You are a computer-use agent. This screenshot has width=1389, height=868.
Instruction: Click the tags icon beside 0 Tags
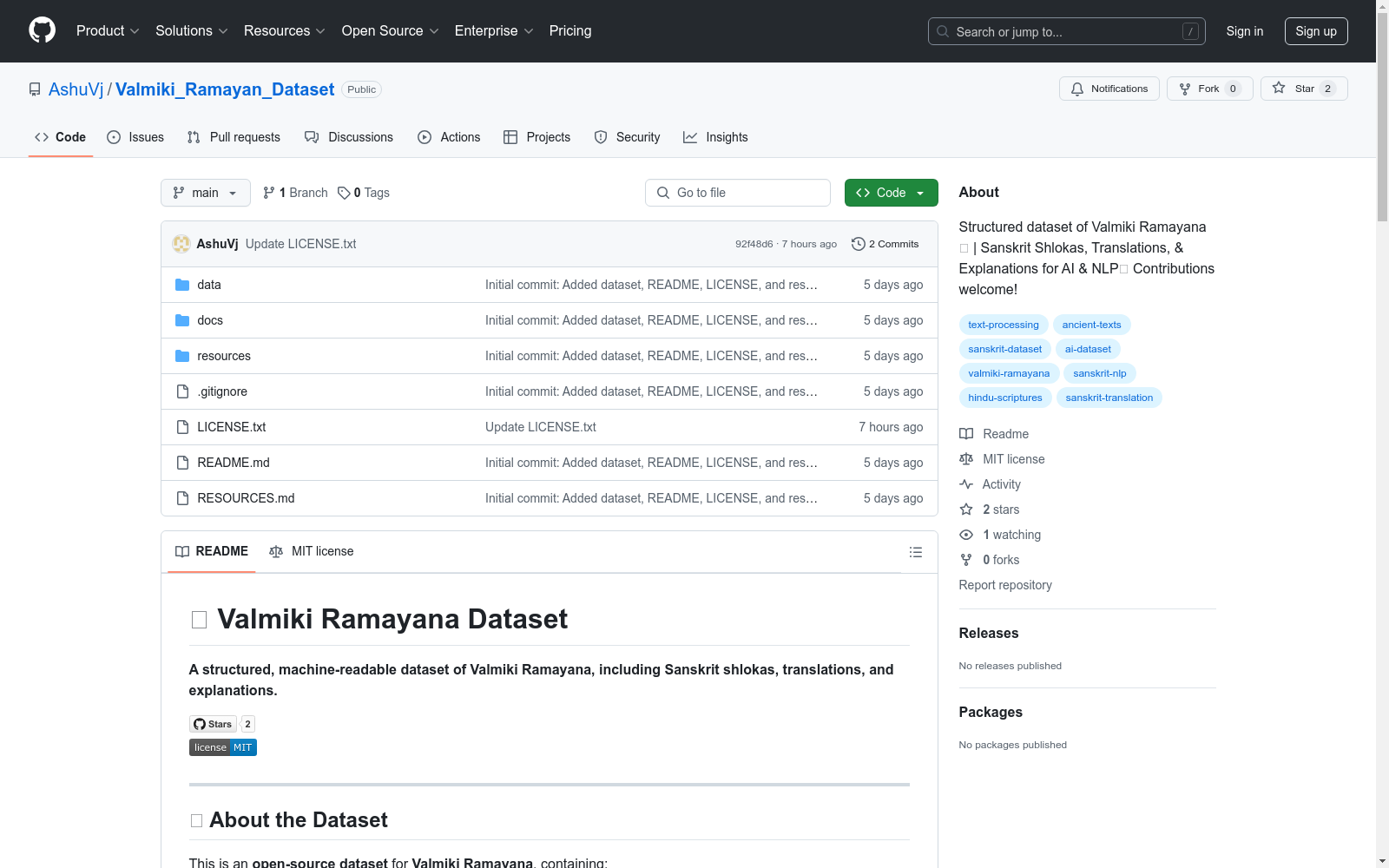pos(344,193)
